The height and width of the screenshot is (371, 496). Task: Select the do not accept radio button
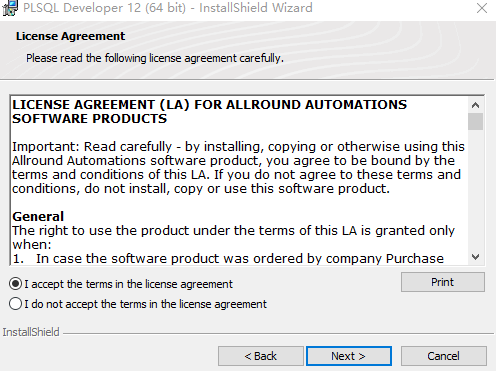tap(15, 304)
